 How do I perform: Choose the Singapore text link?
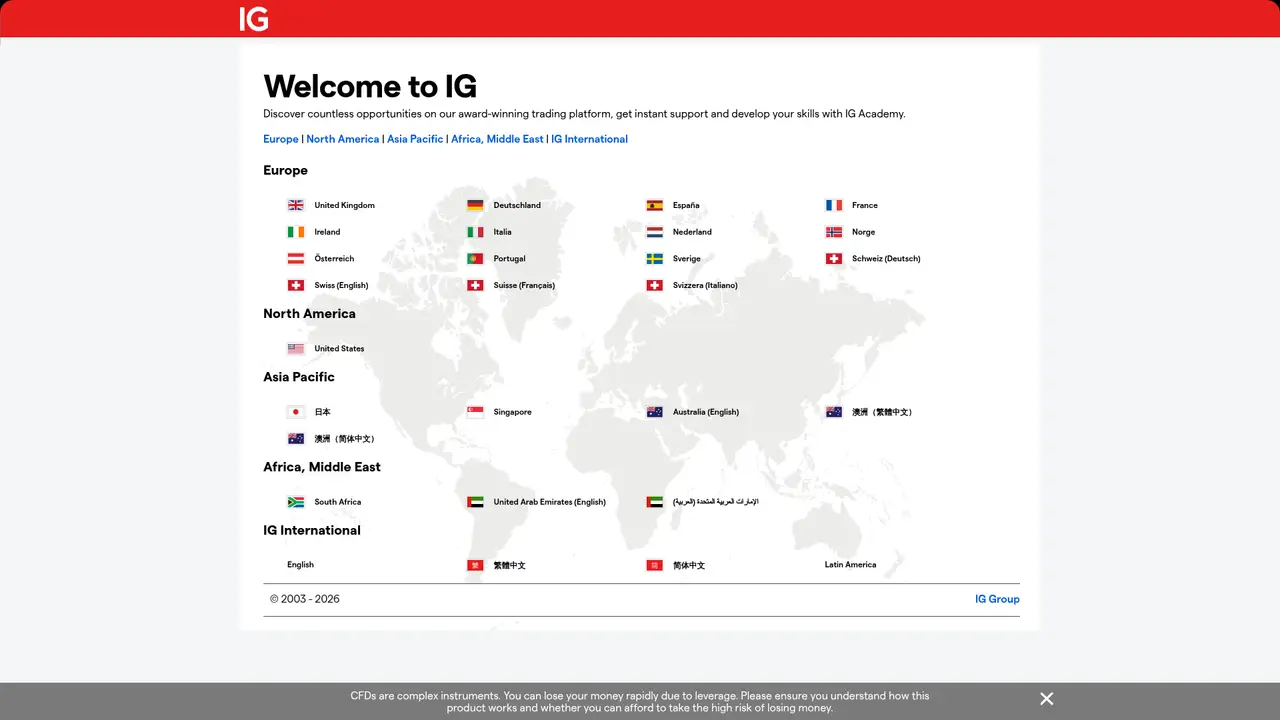point(512,412)
